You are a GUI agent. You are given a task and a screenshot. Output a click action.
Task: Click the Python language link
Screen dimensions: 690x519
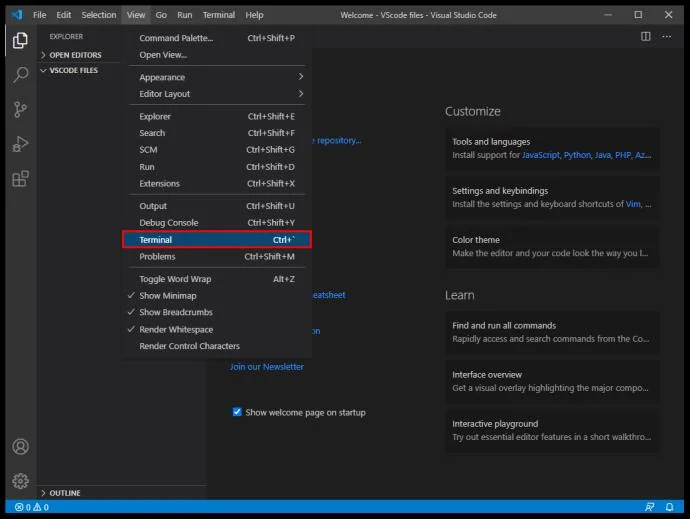577,155
